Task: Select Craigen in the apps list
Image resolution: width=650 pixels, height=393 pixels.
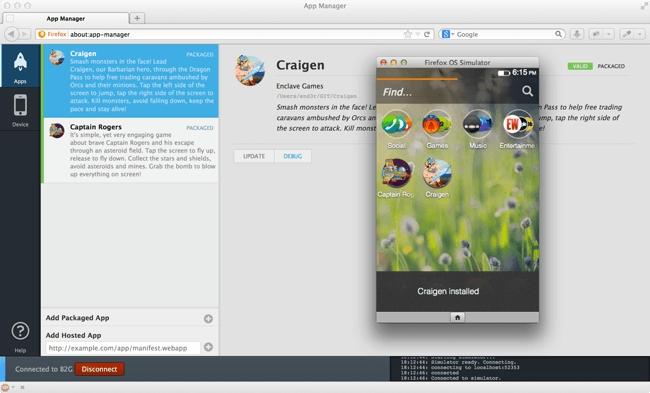Action: [x=131, y=81]
